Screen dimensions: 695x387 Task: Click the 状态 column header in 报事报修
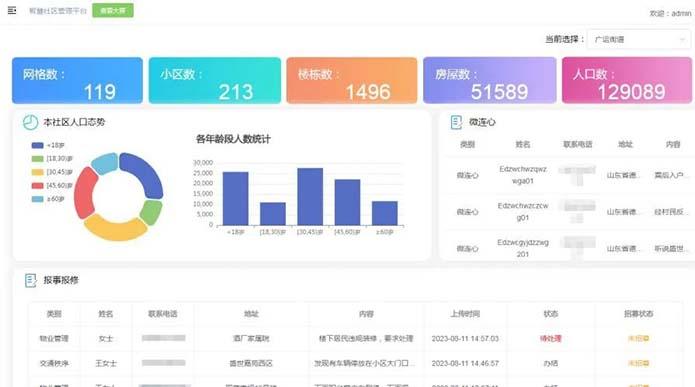551,314
